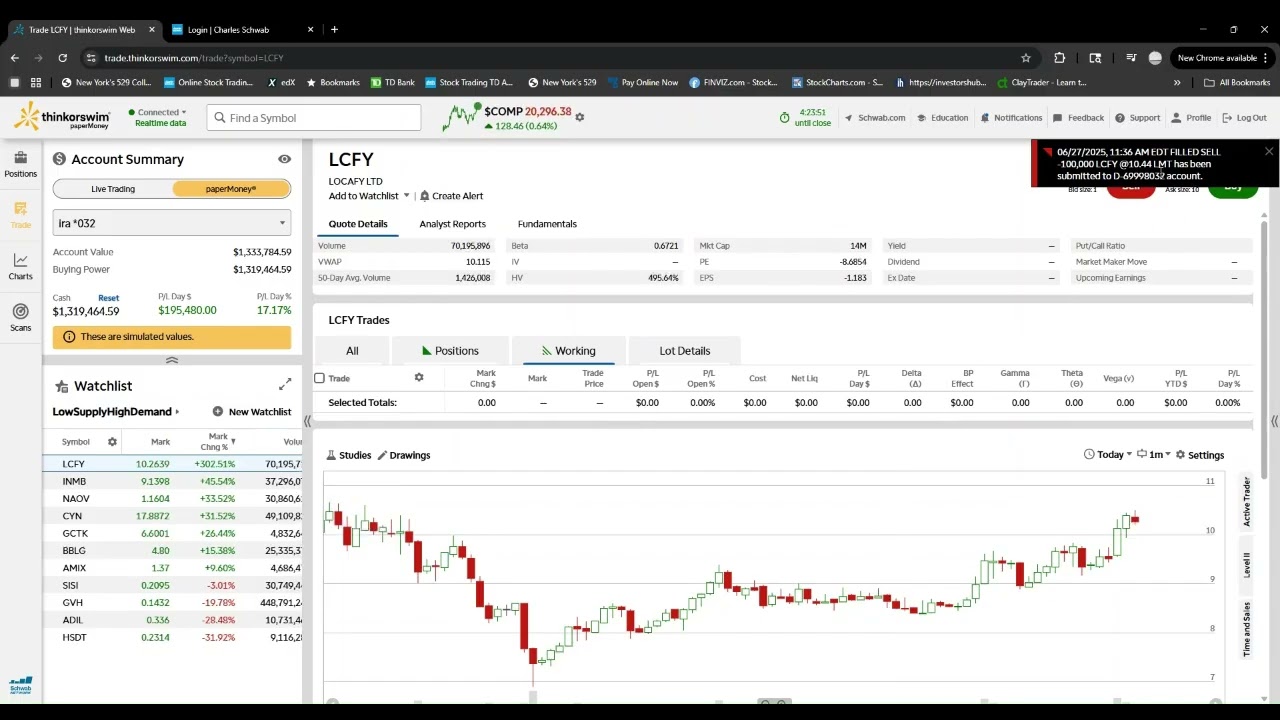The image size is (1280, 720).
Task: Click the thinkorswim paperMoney logo
Action: point(62,117)
